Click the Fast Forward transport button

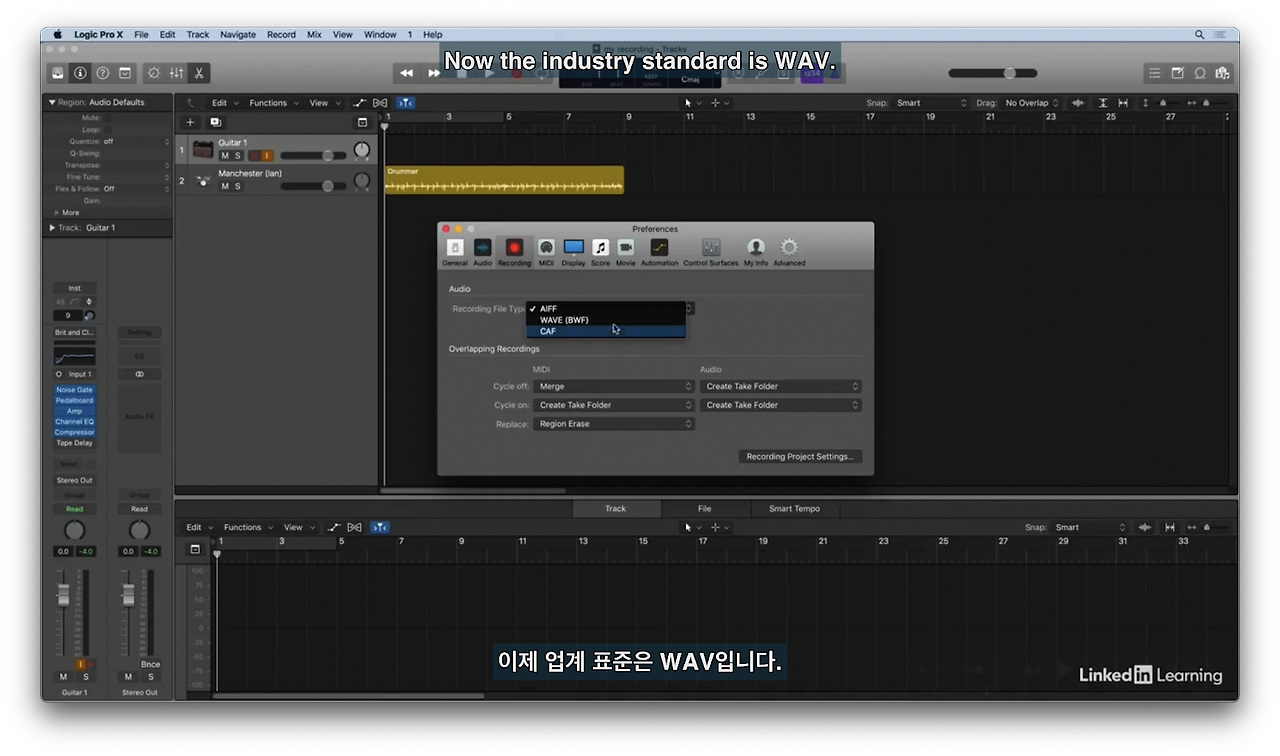433,73
